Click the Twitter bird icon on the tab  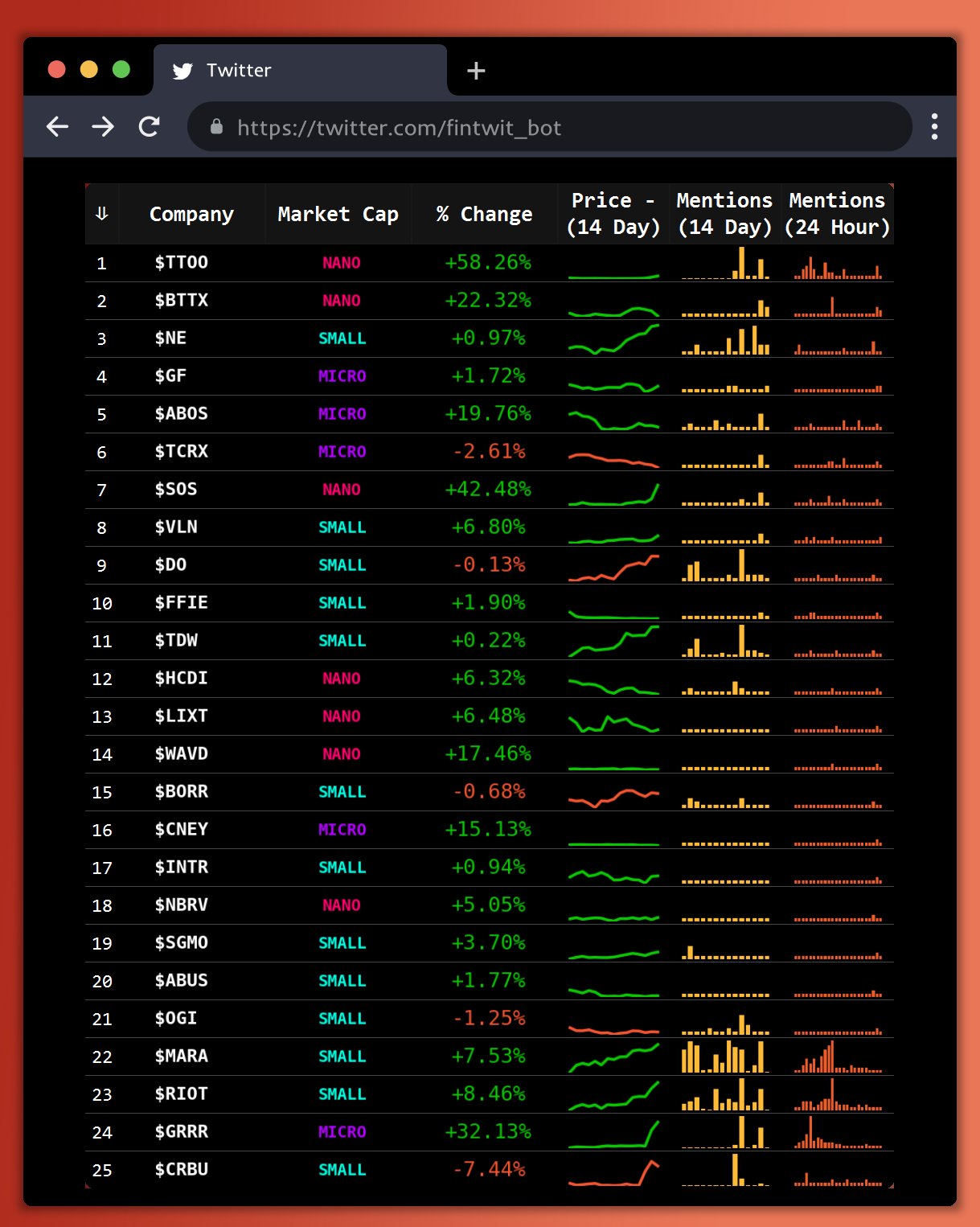pyautogui.click(x=183, y=70)
